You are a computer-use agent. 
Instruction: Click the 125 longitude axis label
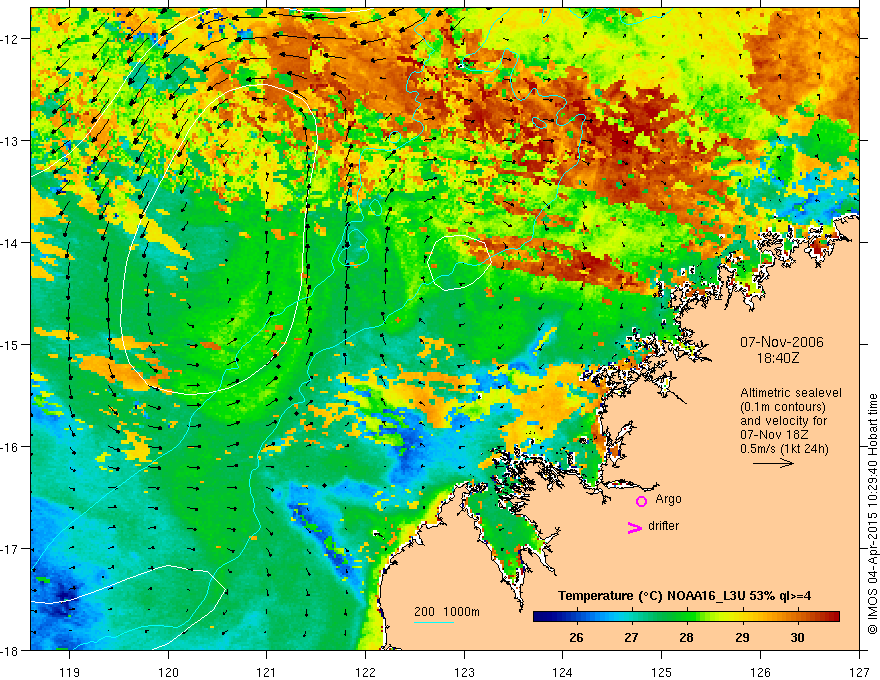tap(662, 673)
